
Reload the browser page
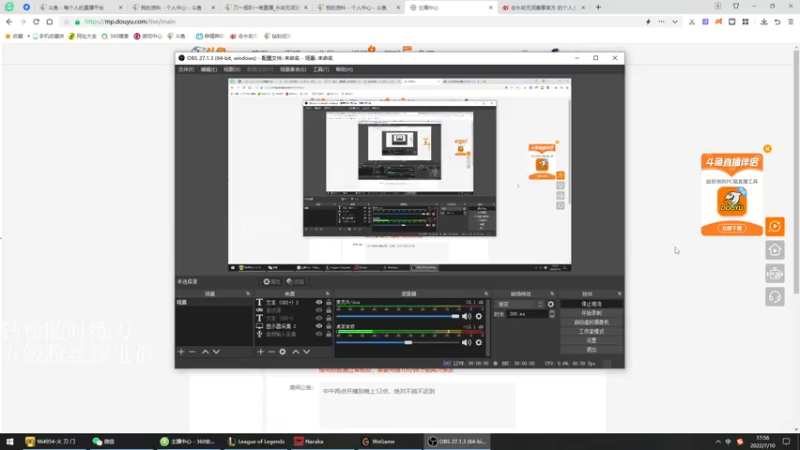point(36,22)
